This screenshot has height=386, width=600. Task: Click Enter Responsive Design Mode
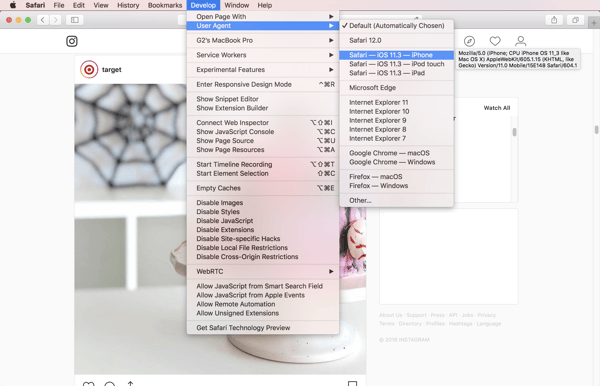coord(262,84)
